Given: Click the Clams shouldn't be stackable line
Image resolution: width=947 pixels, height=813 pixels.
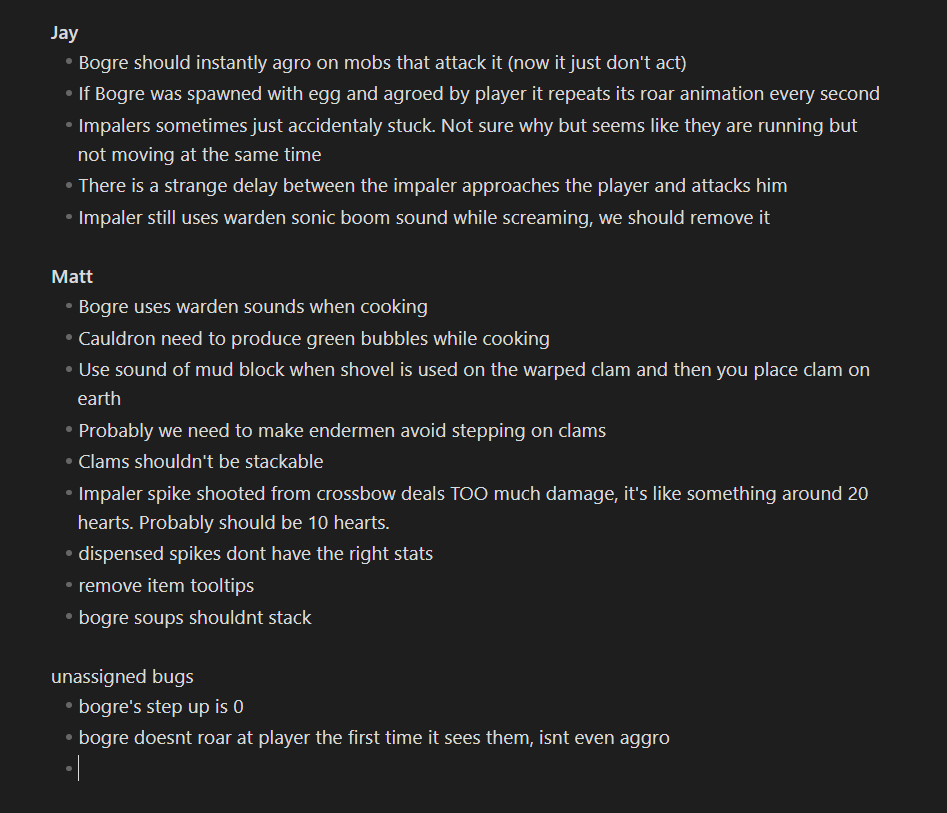Looking at the screenshot, I should tap(201, 462).
